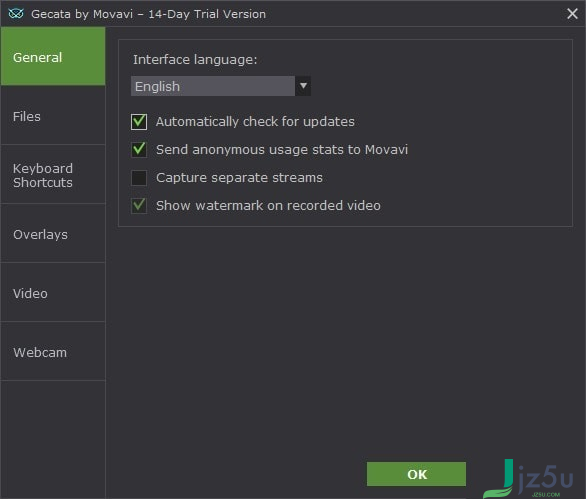Enable Capture separate streams

(139, 178)
